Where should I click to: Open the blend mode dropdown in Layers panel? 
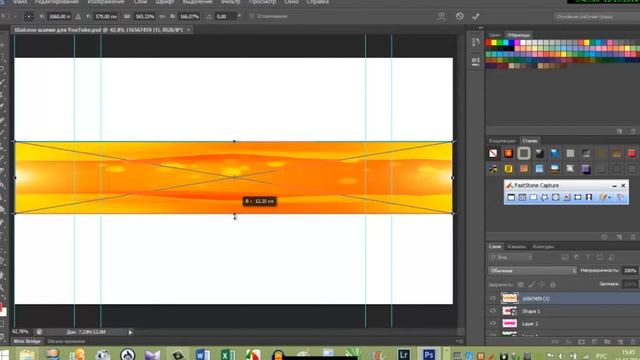(533, 271)
